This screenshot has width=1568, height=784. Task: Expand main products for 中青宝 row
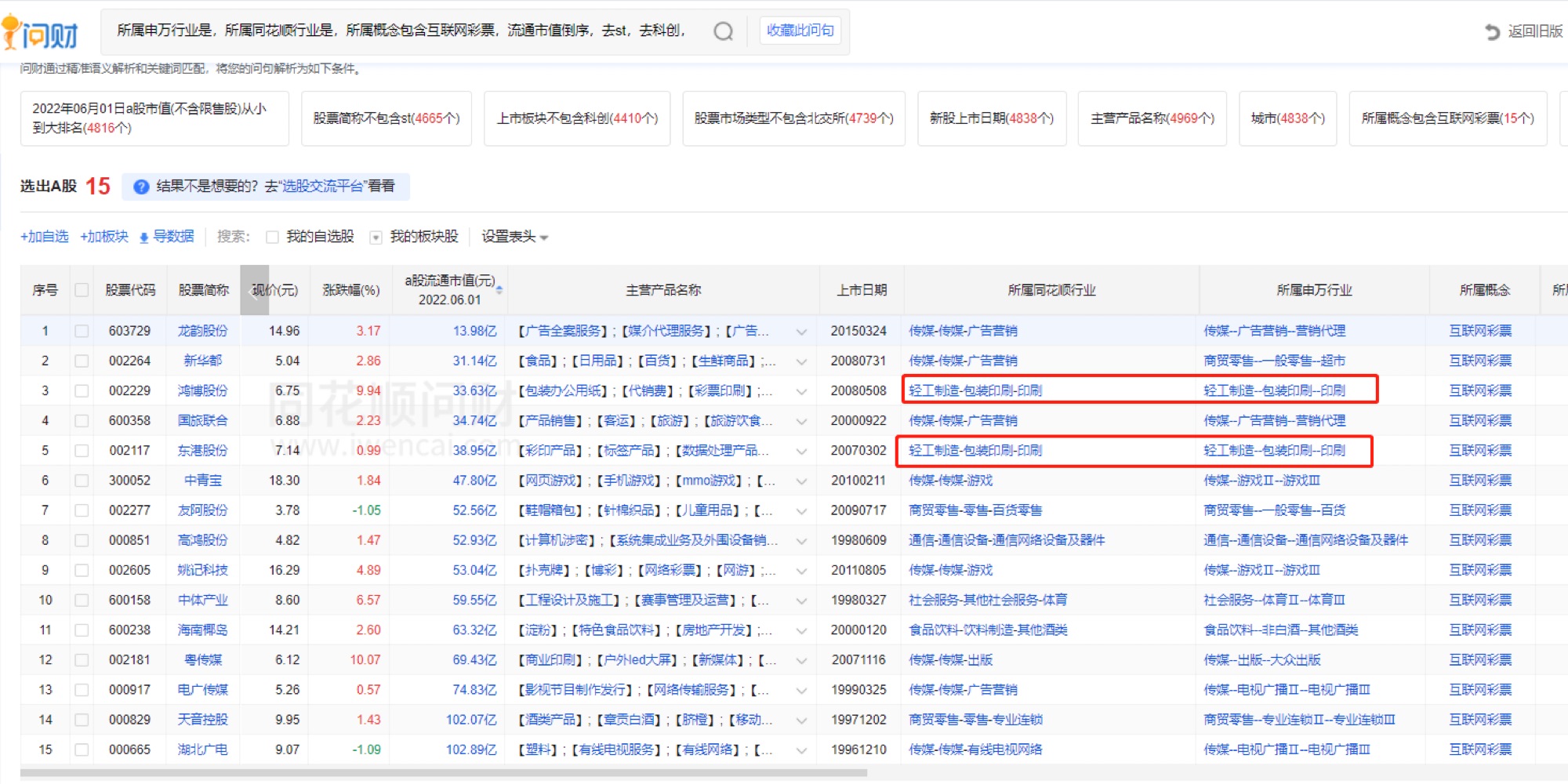coord(801,481)
